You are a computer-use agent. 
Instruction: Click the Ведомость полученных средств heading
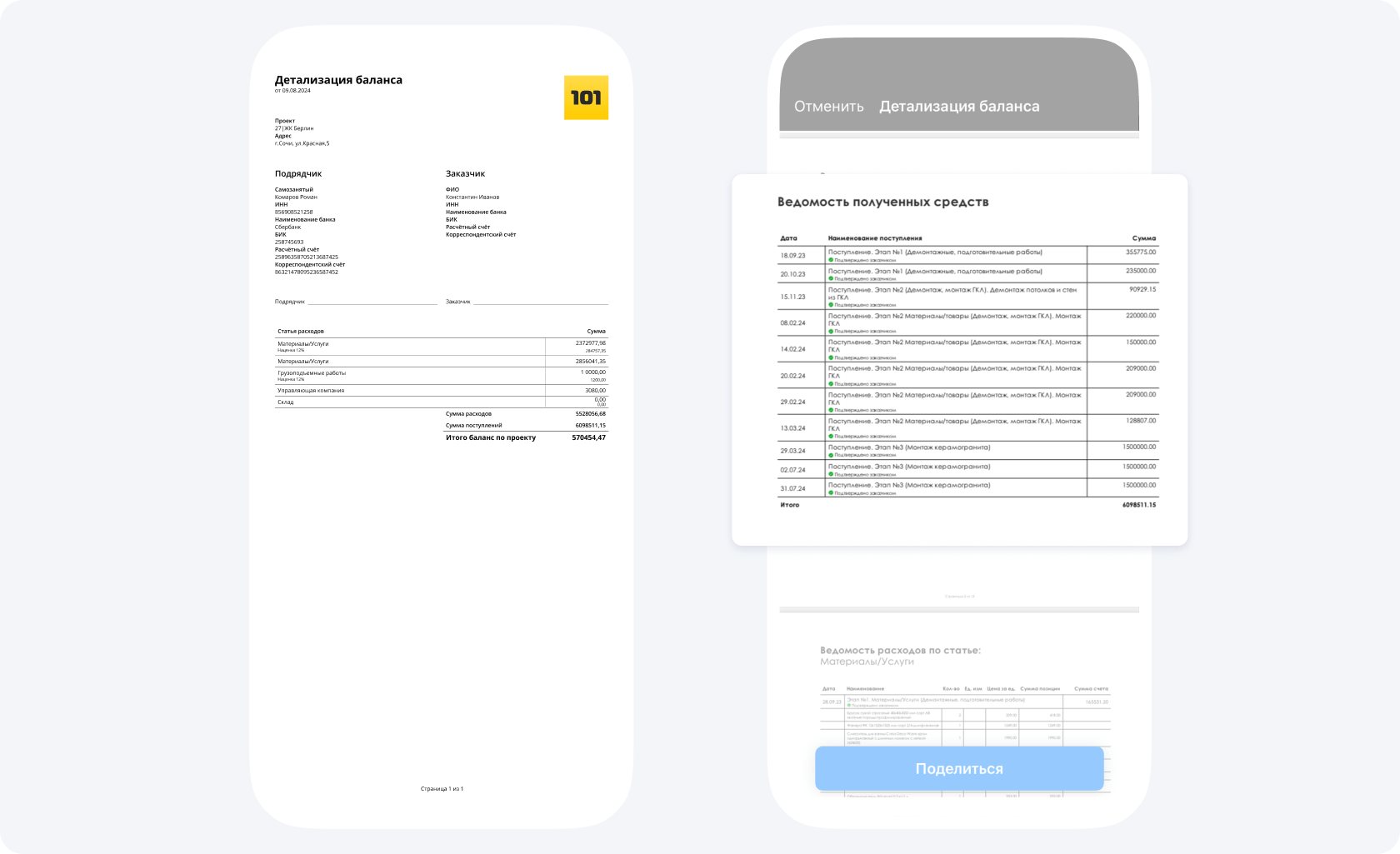tap(882, 202)
